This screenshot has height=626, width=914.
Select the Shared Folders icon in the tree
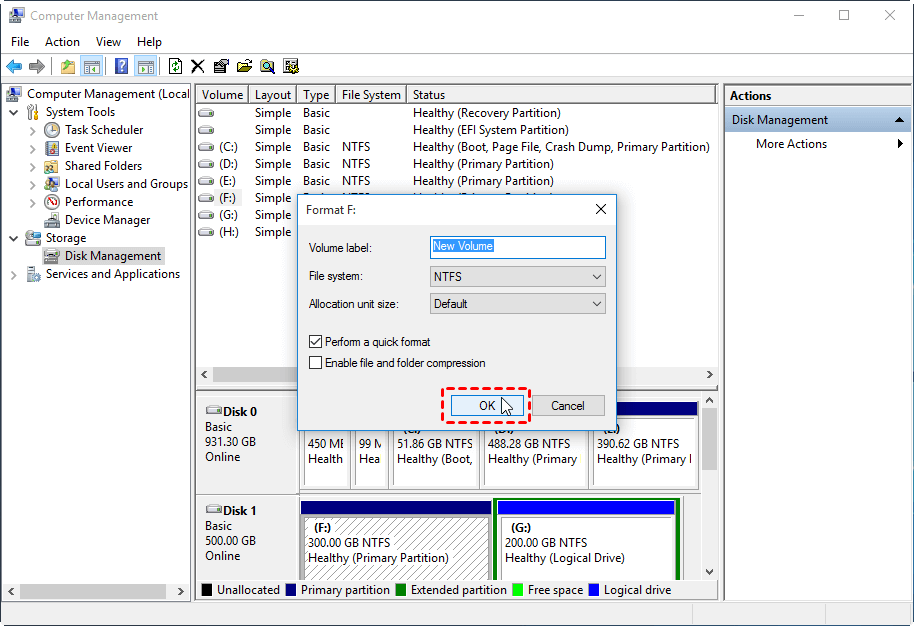pyautogui.click(x=52, y=166)
